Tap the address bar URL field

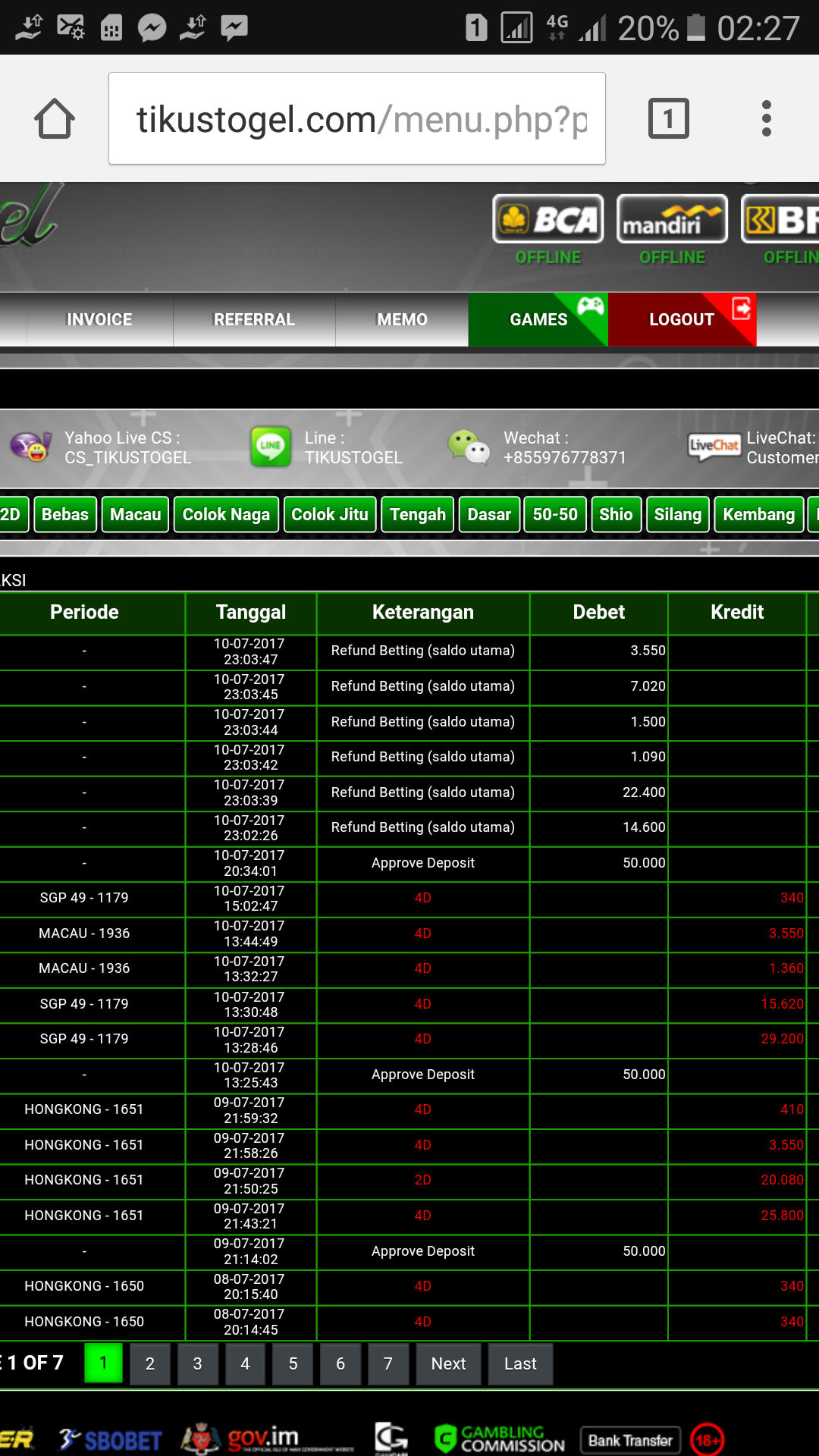(x=356, y=119)
